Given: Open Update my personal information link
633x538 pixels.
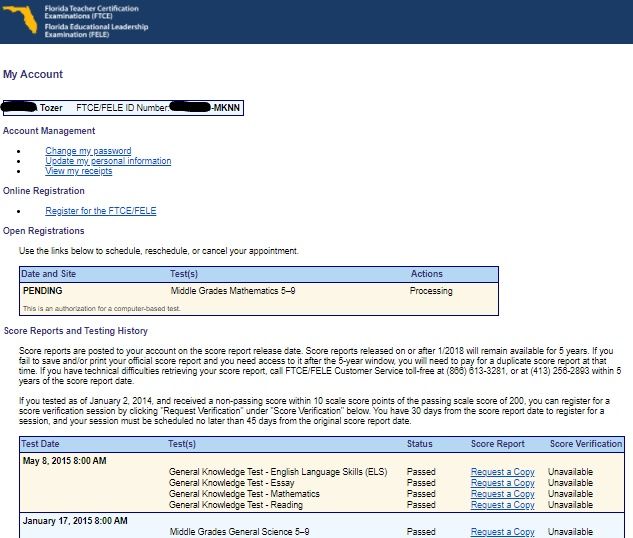Looking at the screenshot, I should [108, 161].
